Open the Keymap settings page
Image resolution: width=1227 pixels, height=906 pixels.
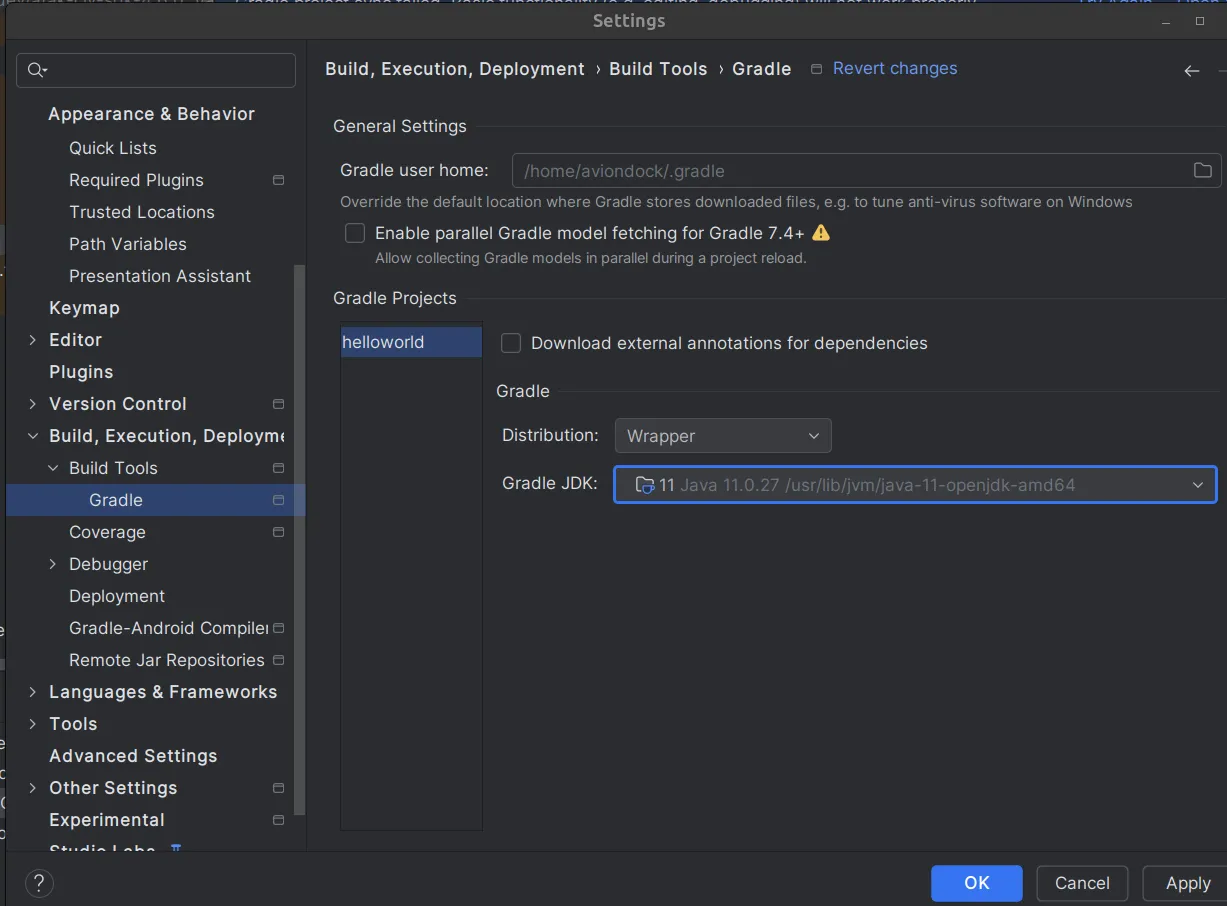pyautogui.click(x=84, y=308)
